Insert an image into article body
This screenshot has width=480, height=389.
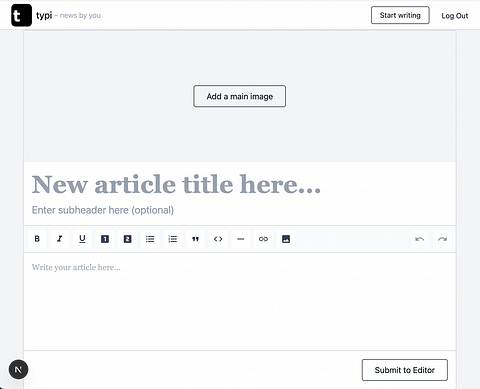[286, 239]
